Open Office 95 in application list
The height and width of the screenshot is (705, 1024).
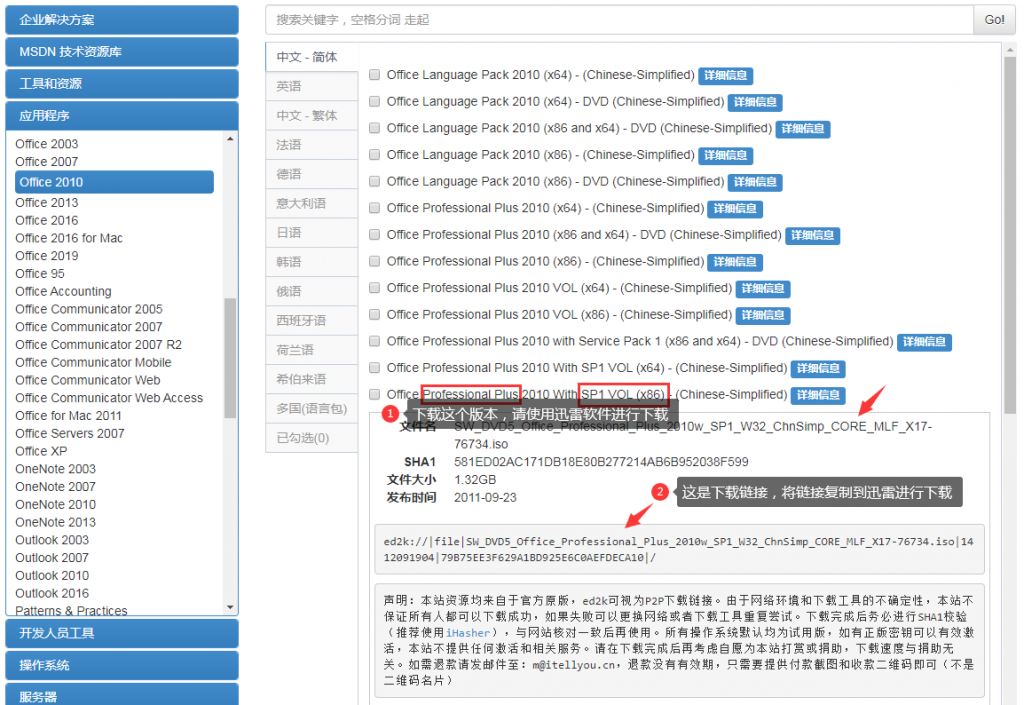pos(40,274)
